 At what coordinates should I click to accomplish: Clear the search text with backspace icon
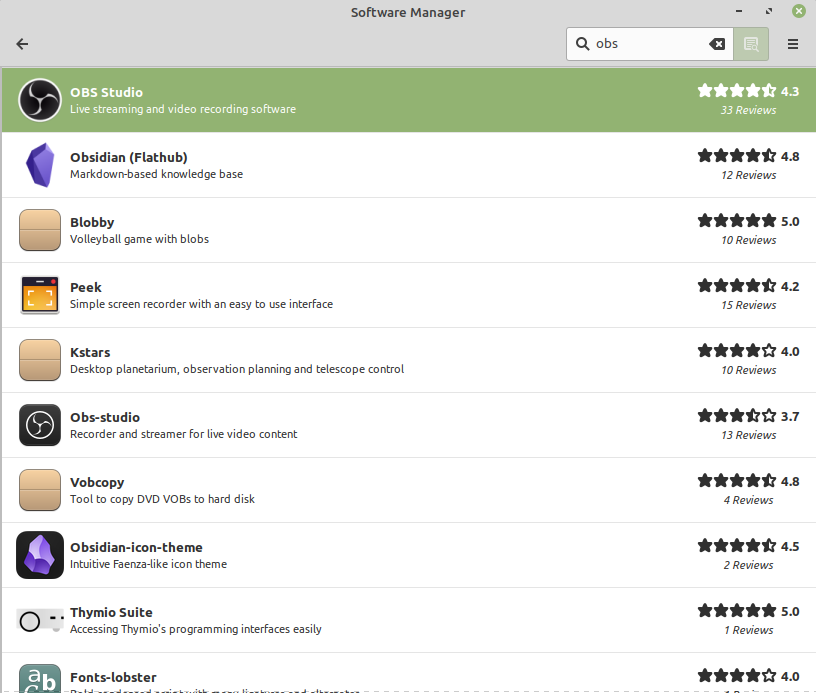click(x=717, y=44)
